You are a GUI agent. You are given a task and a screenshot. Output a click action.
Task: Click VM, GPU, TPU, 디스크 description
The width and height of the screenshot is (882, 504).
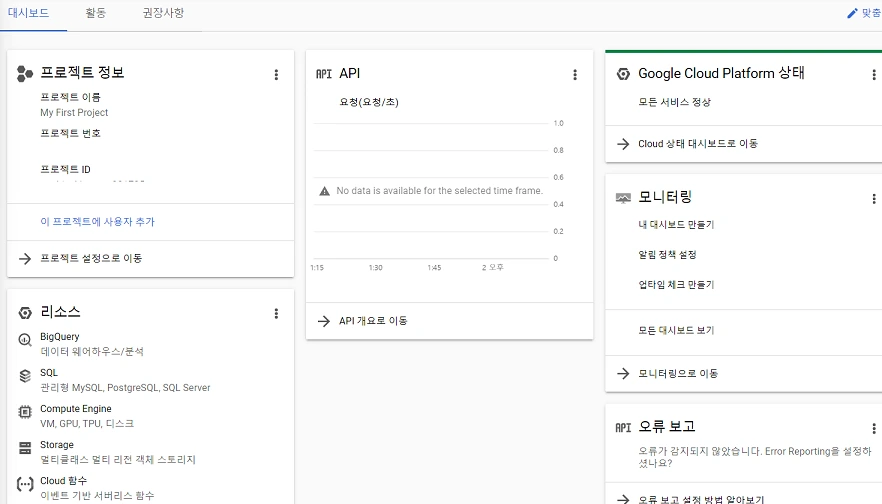coord(87,424)
